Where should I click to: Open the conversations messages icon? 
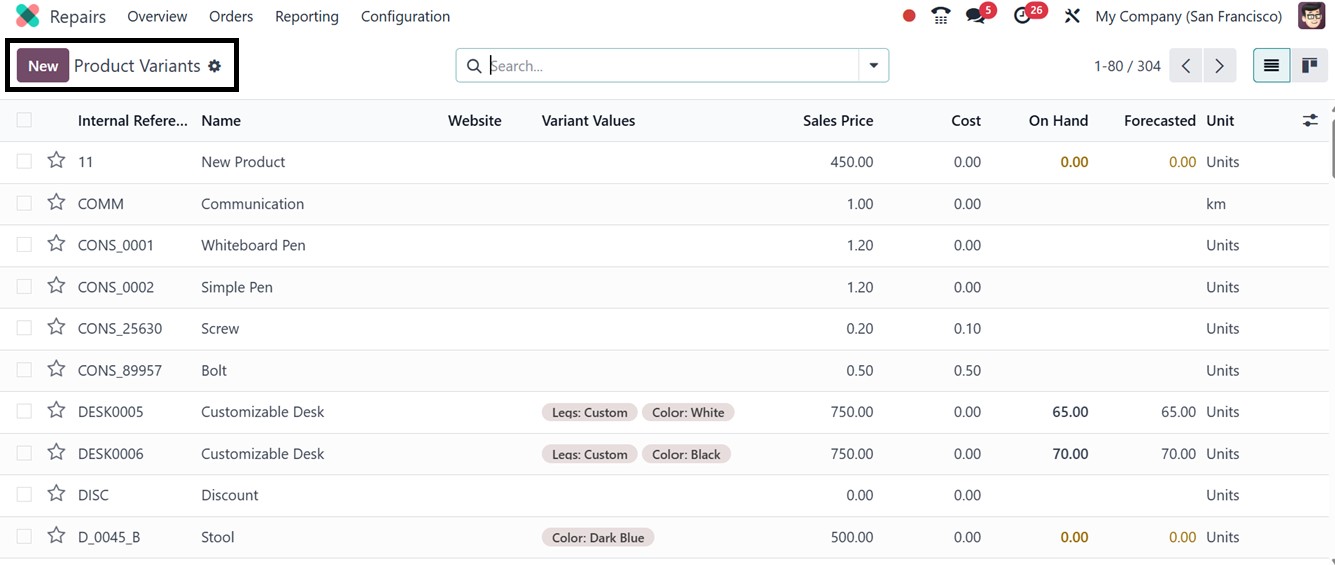tap(975, 16)
